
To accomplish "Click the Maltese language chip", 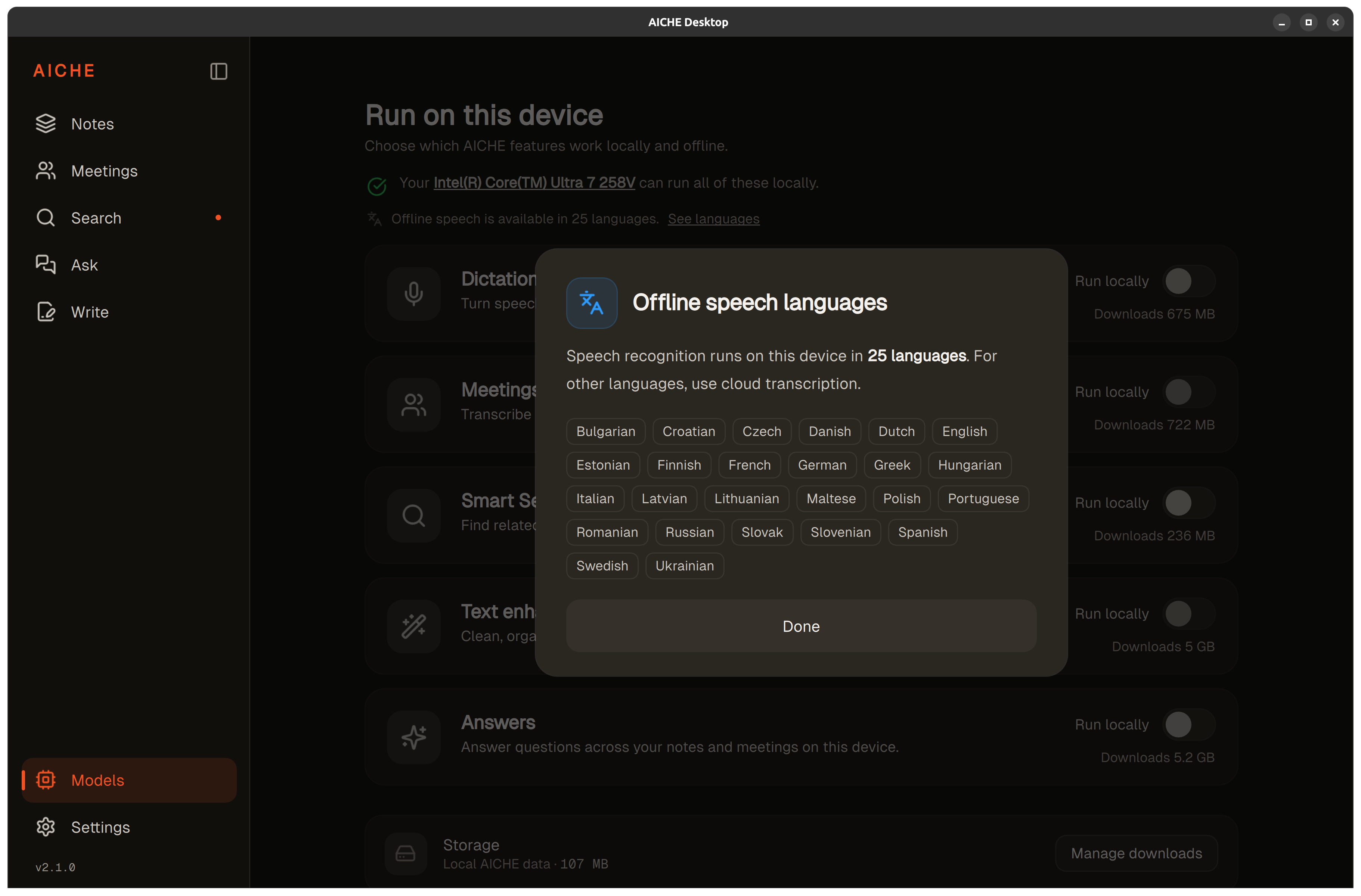I will click(x=831, y=499).
